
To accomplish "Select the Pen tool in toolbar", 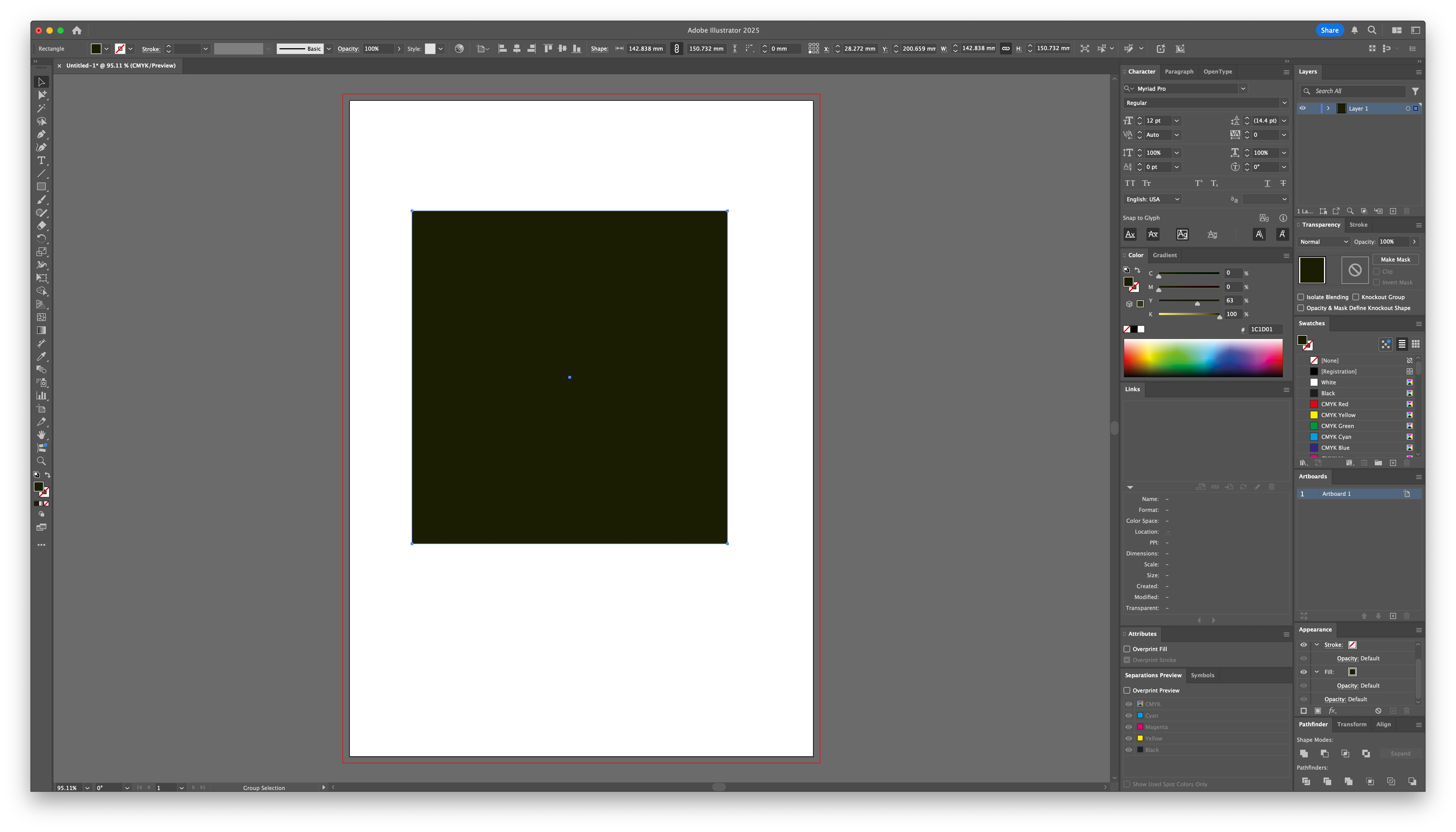I will 41,135.
